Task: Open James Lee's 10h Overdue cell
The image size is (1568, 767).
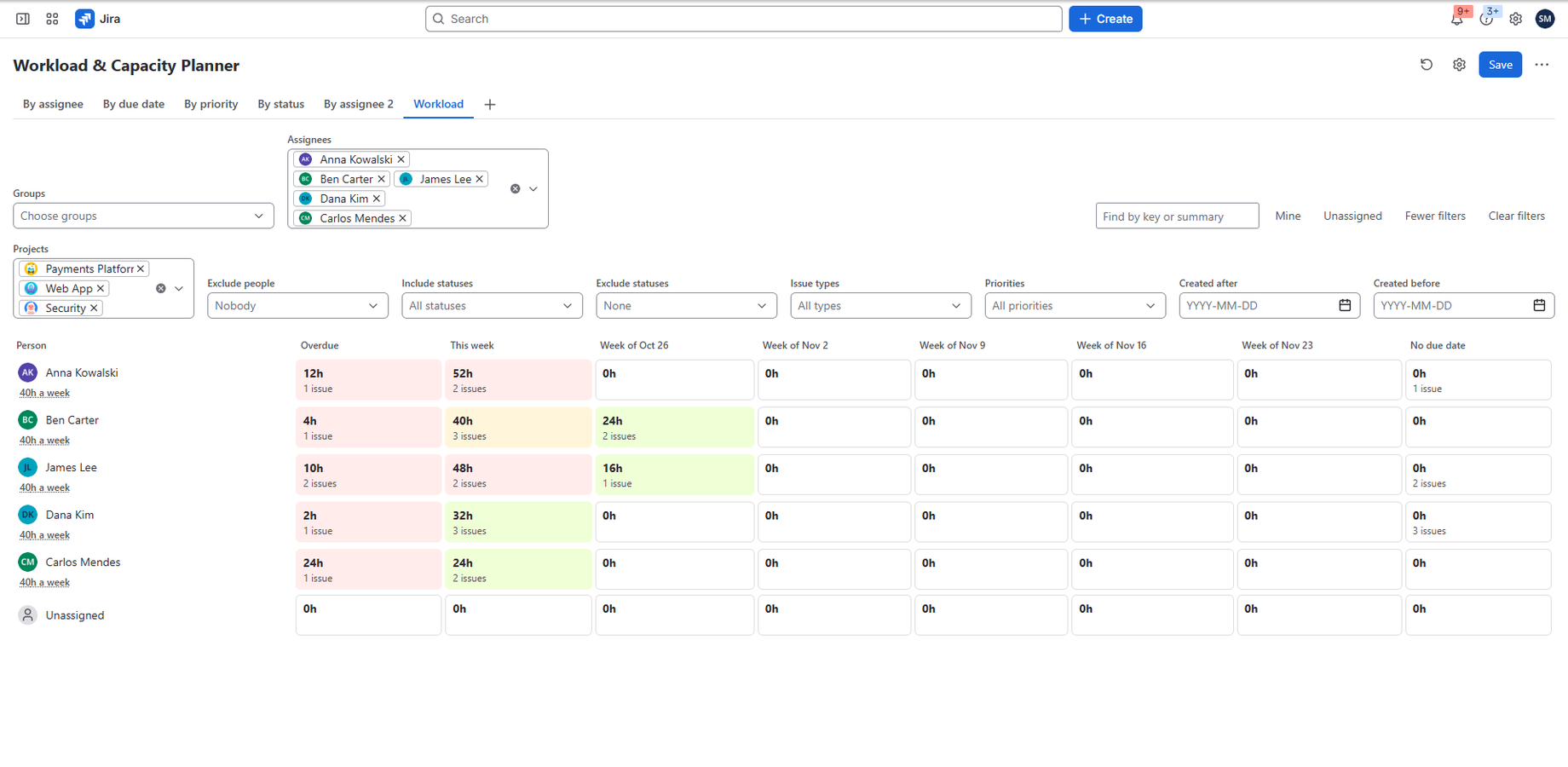Action: [x=368, y=475]
